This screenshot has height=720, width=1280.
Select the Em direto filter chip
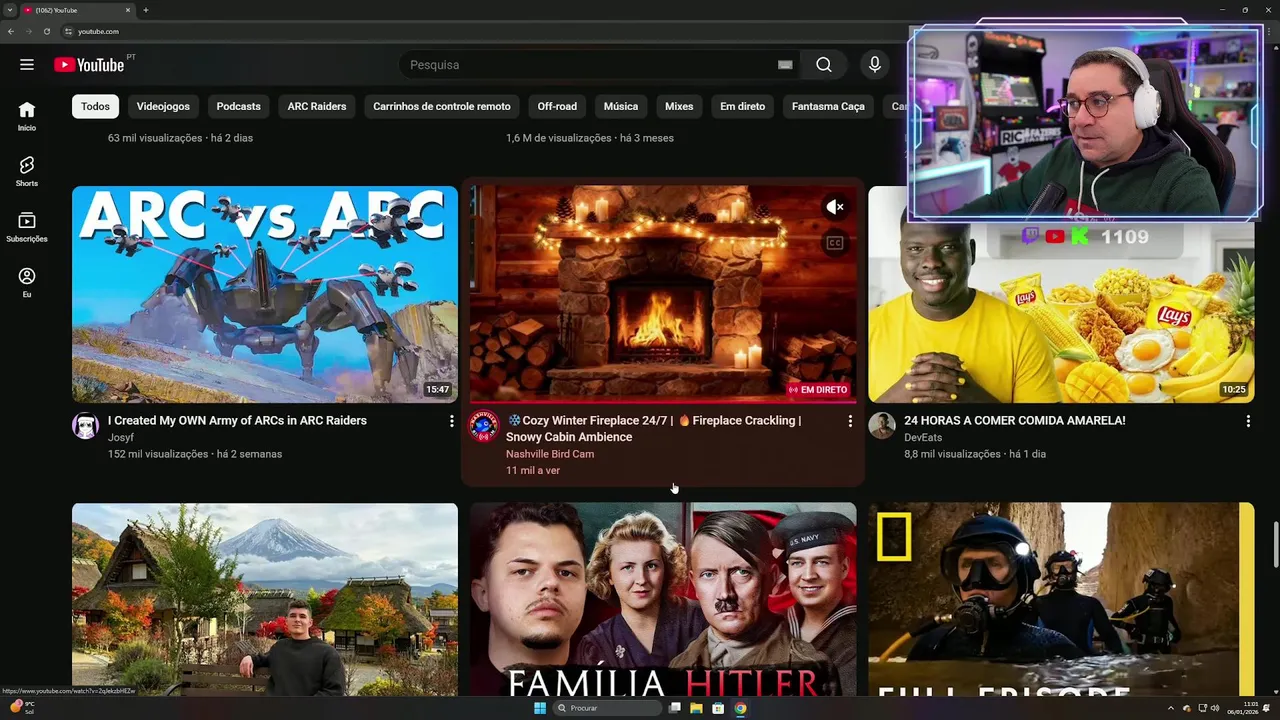[743, 106]
